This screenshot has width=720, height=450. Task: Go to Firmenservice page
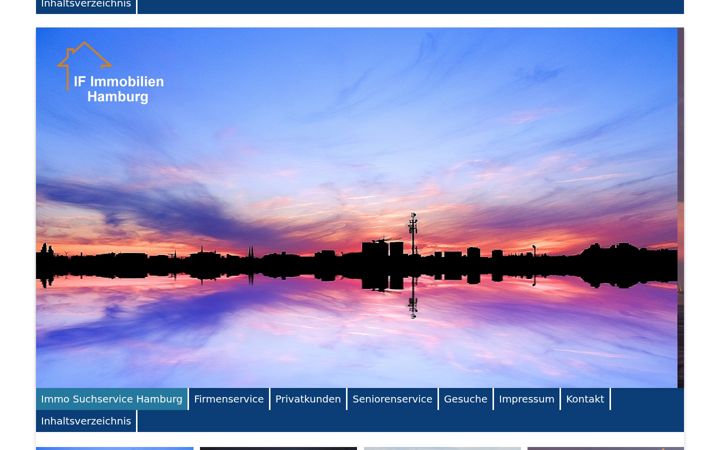[x=229, y=399]
